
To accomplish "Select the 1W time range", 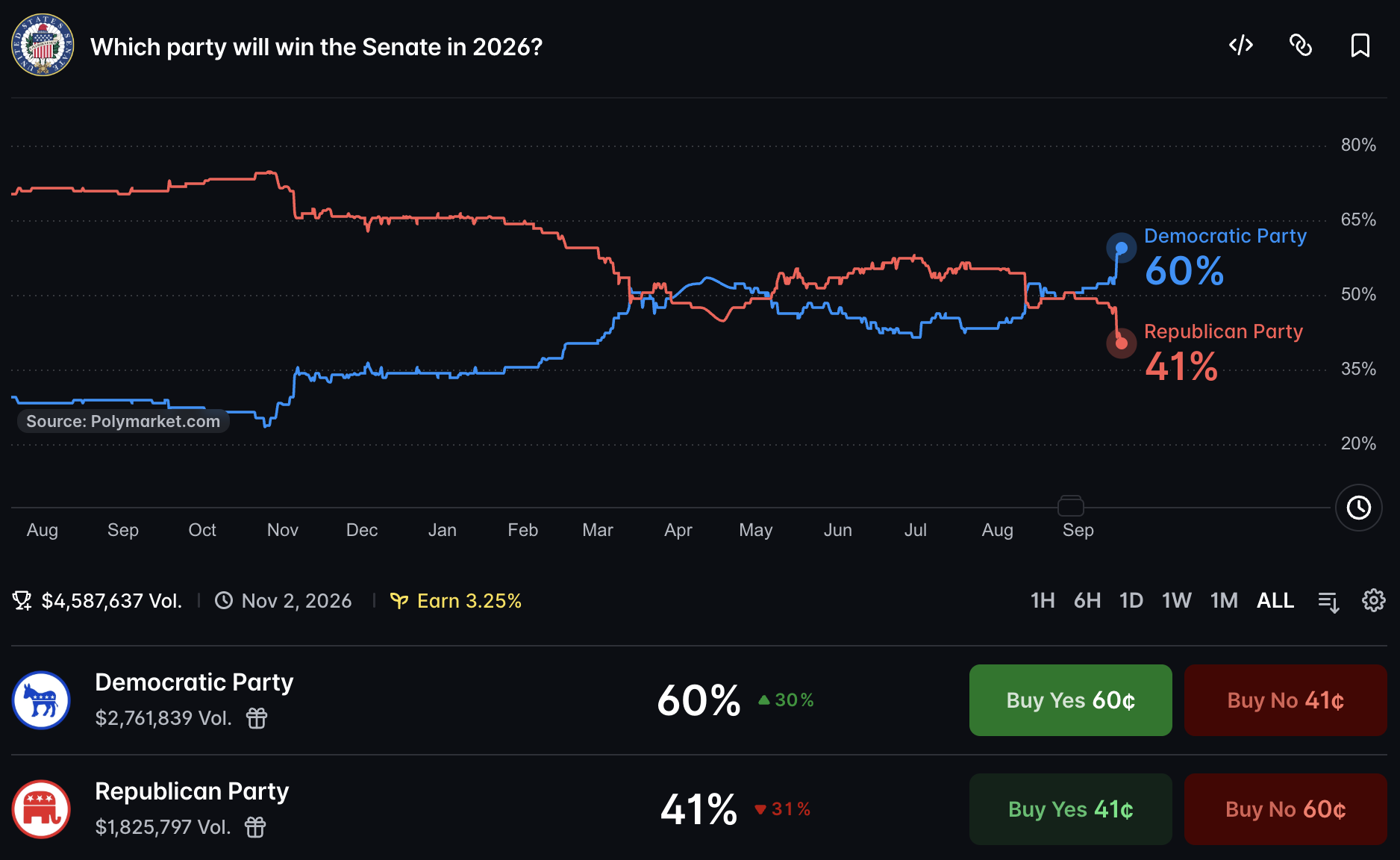I will (1176, 600).
